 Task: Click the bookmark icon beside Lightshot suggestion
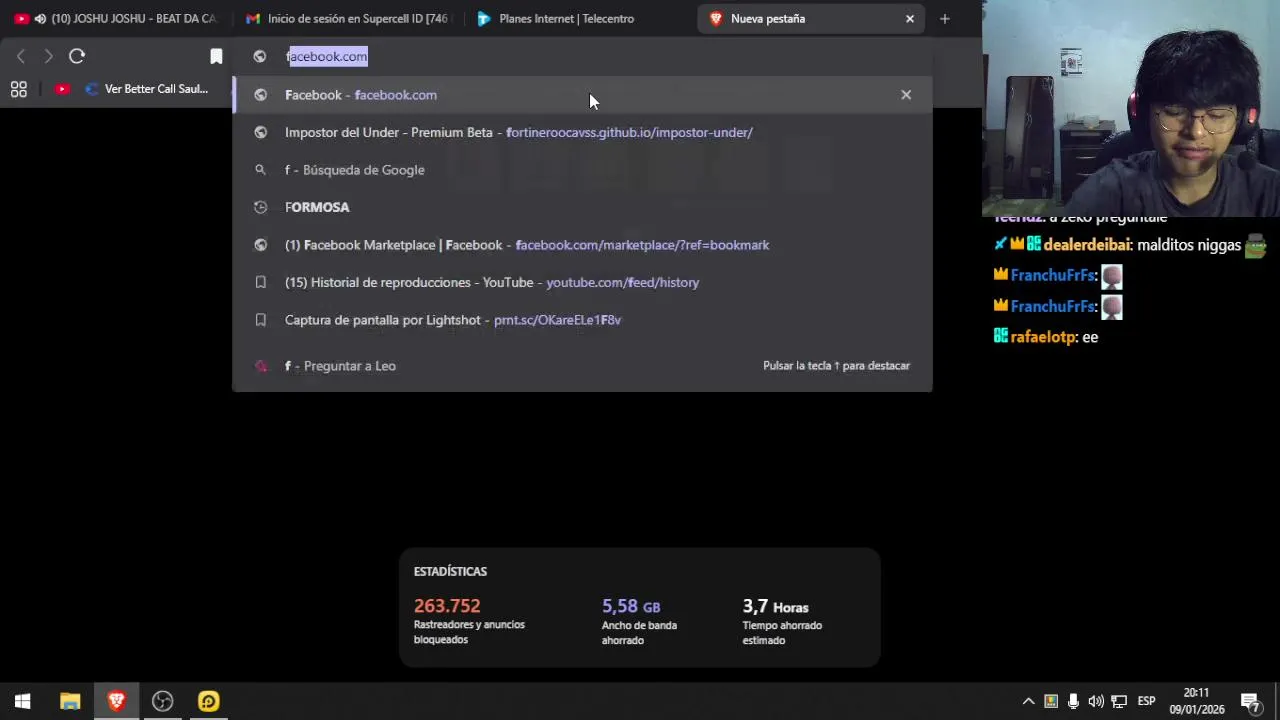(260, 320)
